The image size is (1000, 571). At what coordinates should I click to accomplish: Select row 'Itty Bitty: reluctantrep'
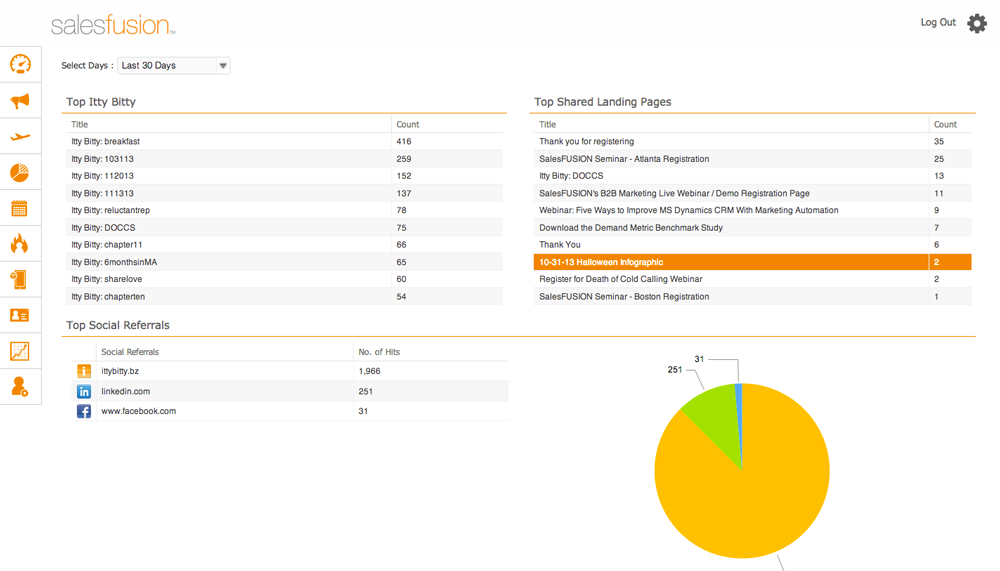coord(284,211)
